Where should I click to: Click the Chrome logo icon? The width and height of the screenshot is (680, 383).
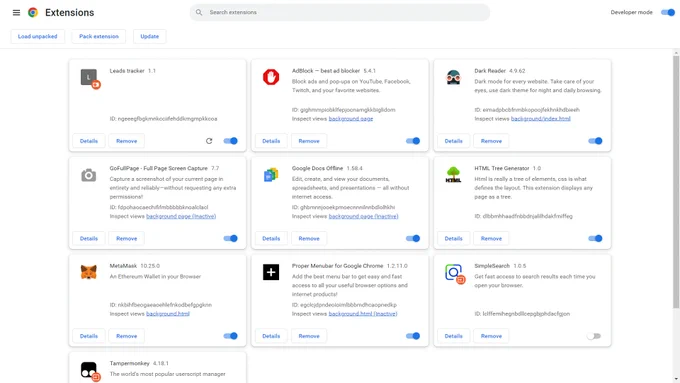33,13
